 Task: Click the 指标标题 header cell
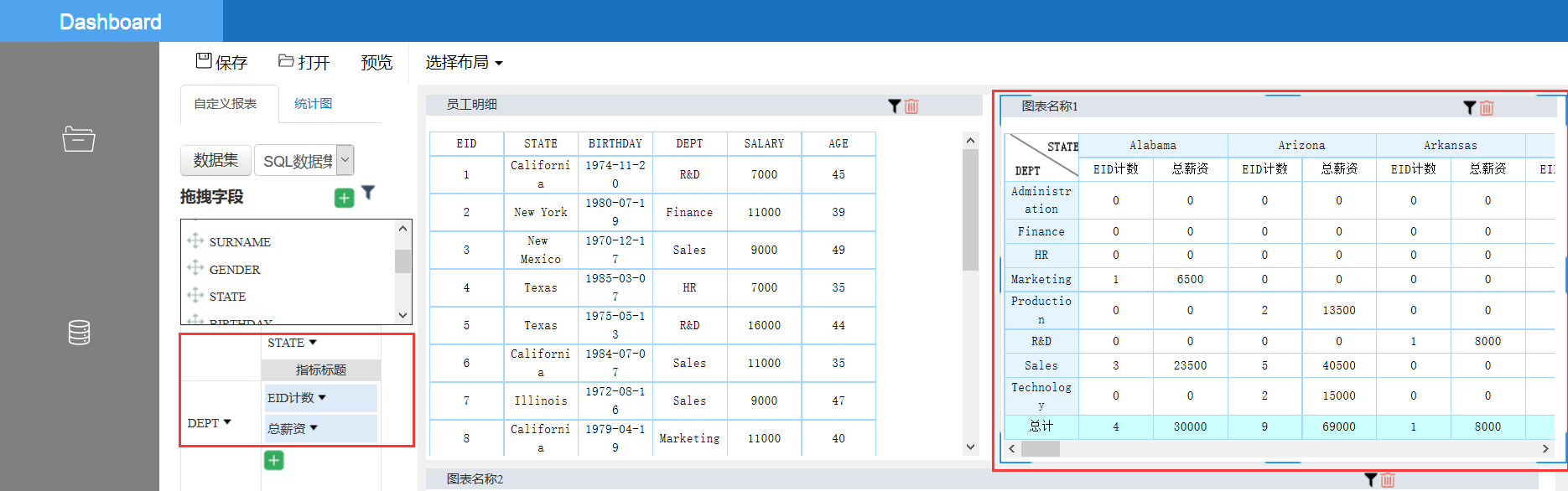click(321, 370)
